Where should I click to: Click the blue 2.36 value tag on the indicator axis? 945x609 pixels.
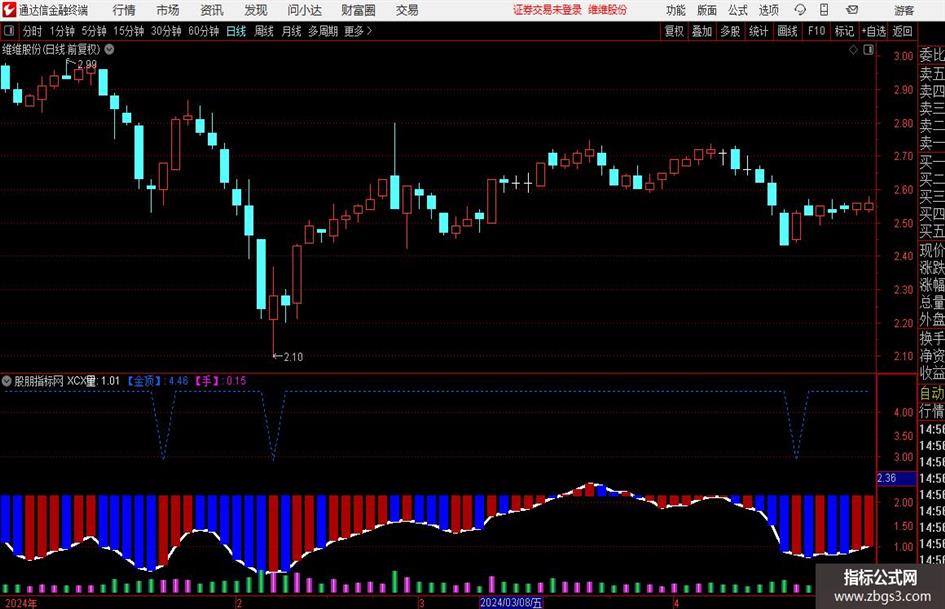[896, 478]
